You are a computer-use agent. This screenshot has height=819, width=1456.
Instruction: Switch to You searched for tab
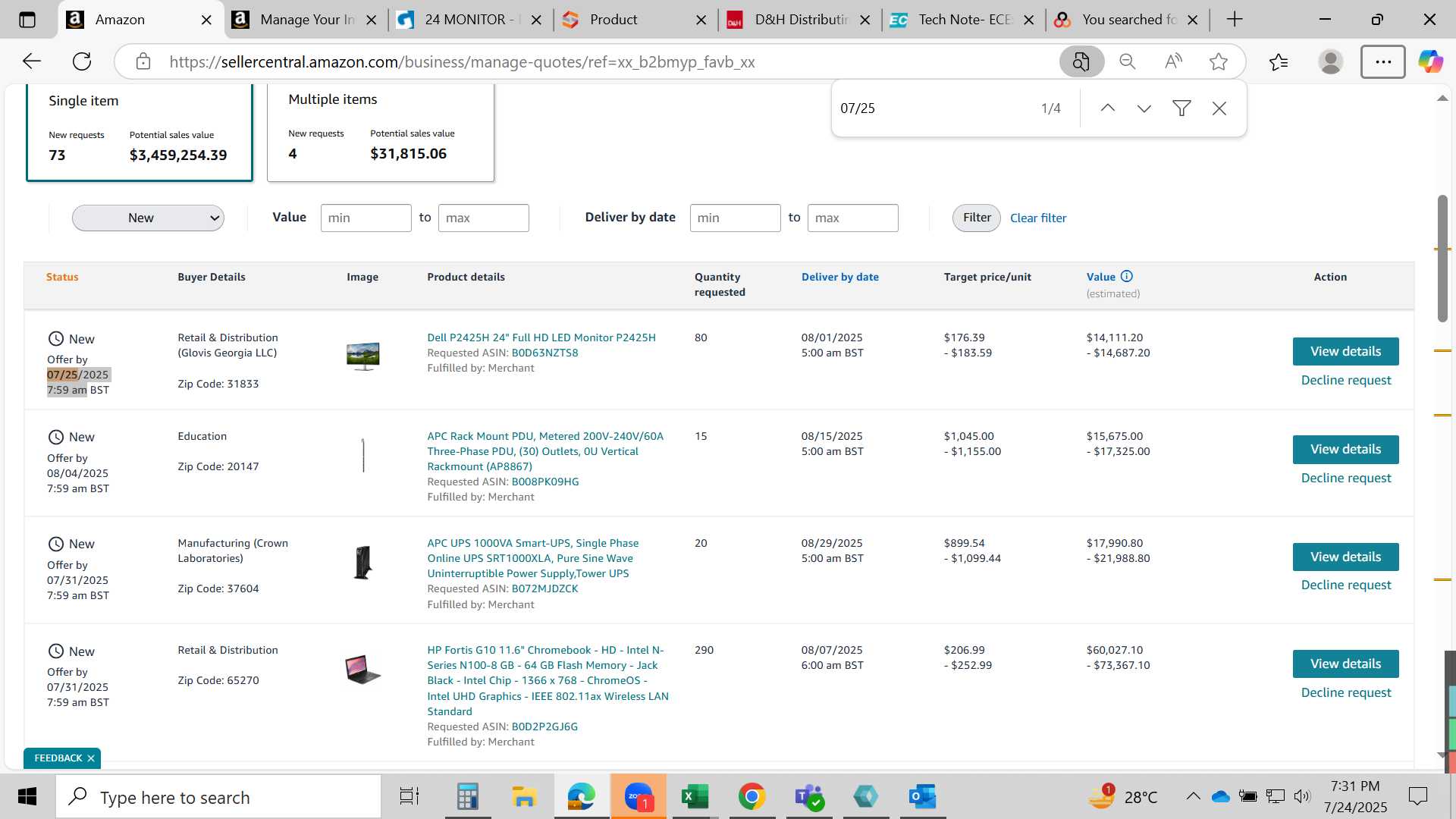(x=1127, y=20)
